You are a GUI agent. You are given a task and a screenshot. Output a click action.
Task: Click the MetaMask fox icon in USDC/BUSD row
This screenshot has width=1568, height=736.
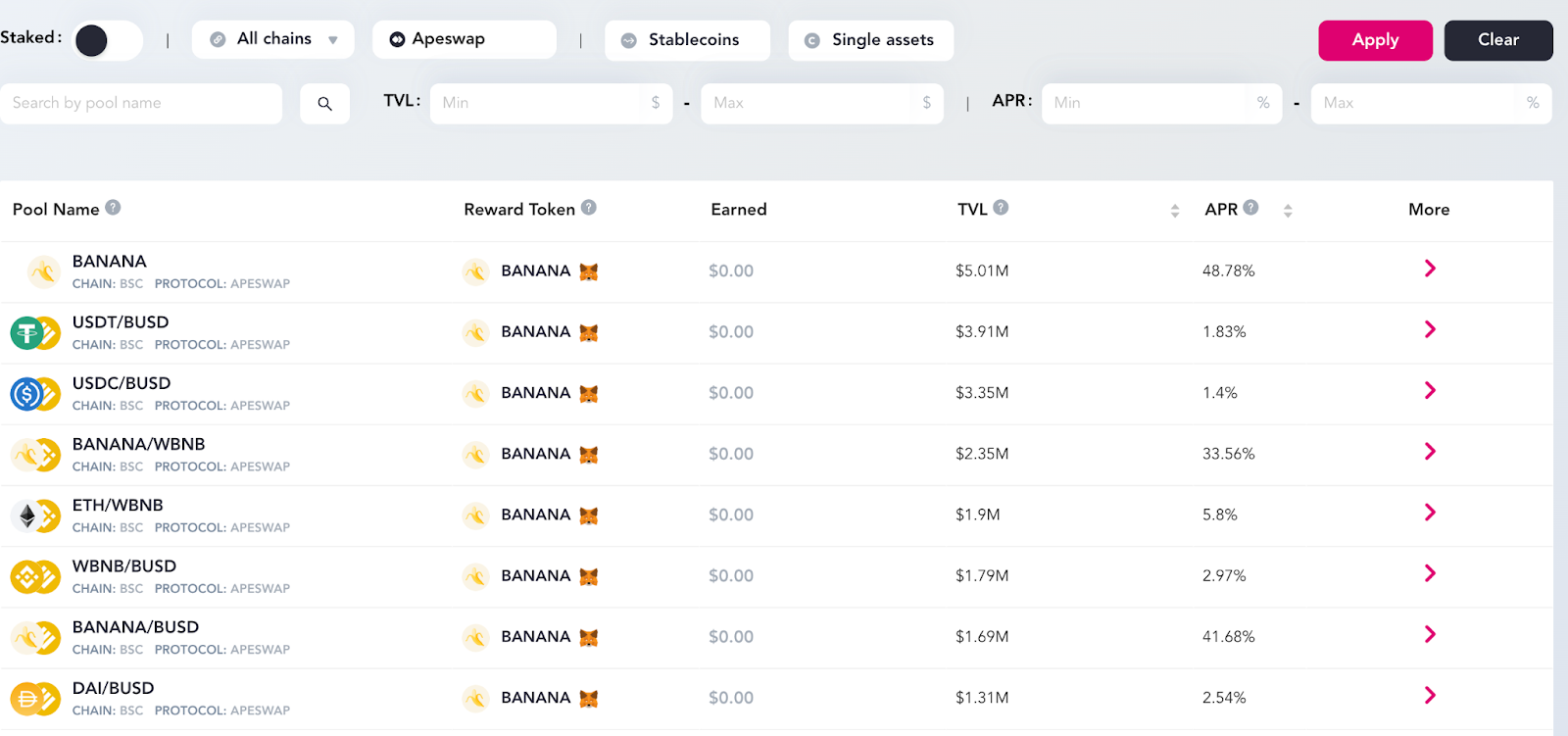(588, 393)
